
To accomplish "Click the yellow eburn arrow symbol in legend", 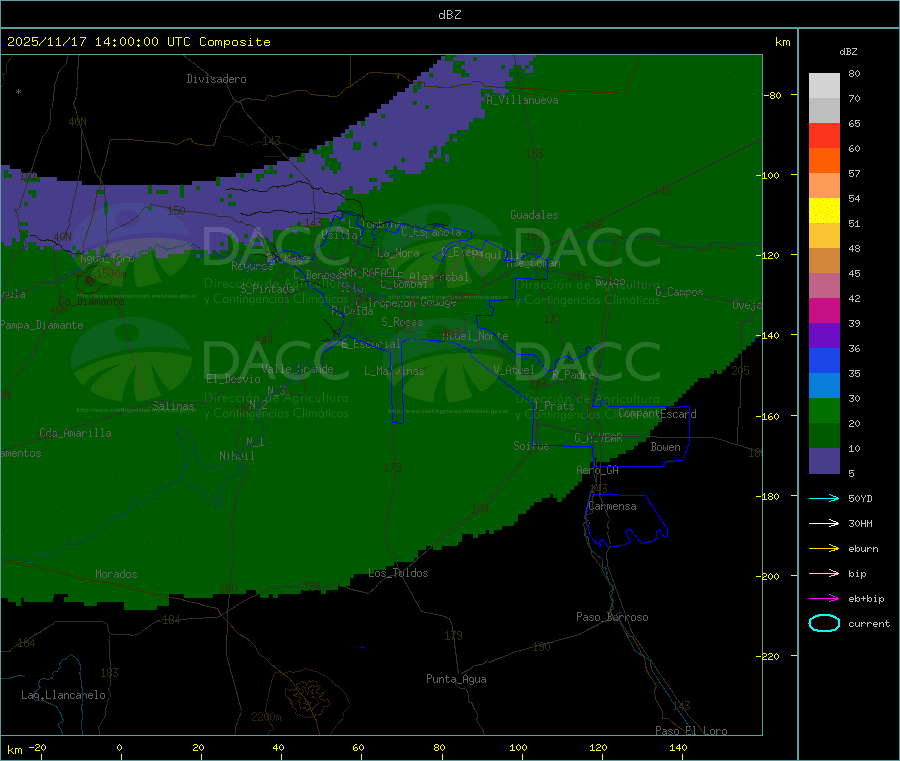I will pyautogui.click(x=824, y=549).
